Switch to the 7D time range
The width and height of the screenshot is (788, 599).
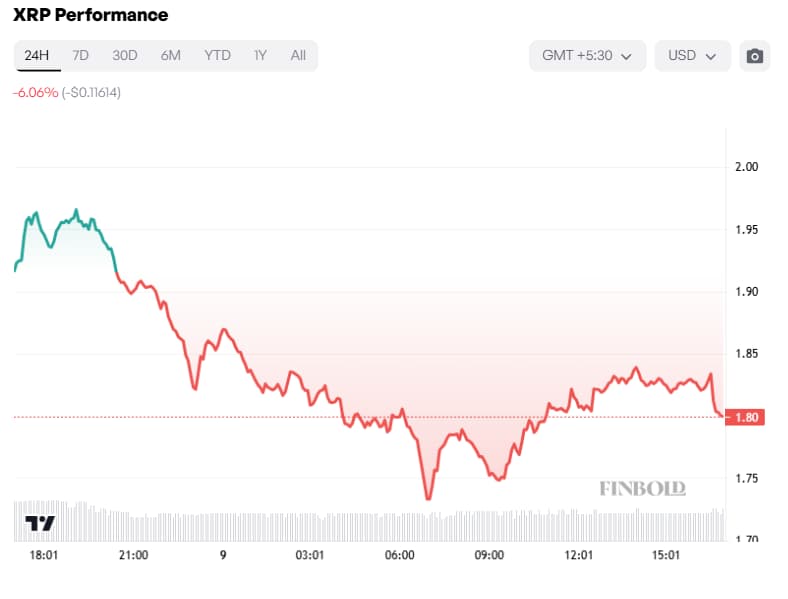tap(81, 55)
